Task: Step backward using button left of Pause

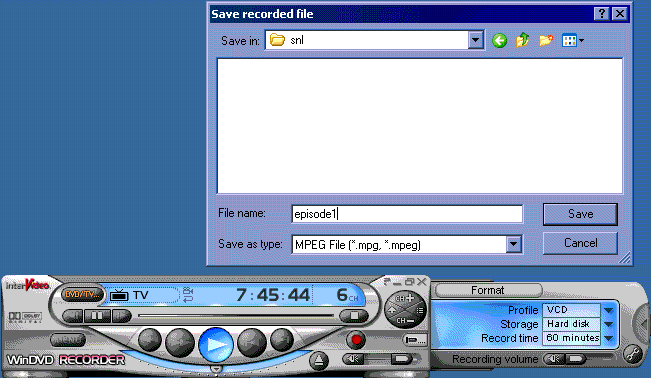Action: [x=73, y=316]
